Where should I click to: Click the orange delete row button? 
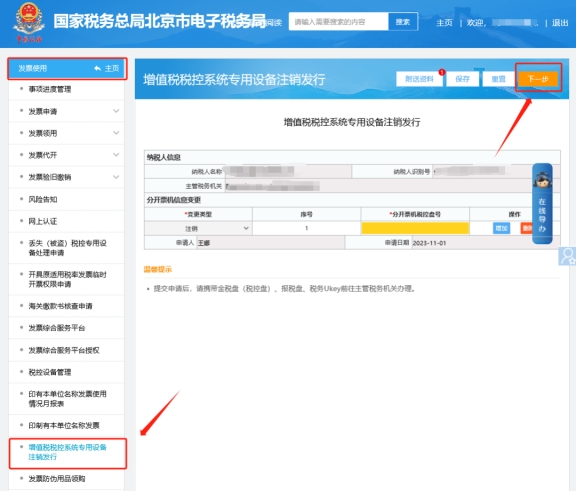click(x=526, y=228)
